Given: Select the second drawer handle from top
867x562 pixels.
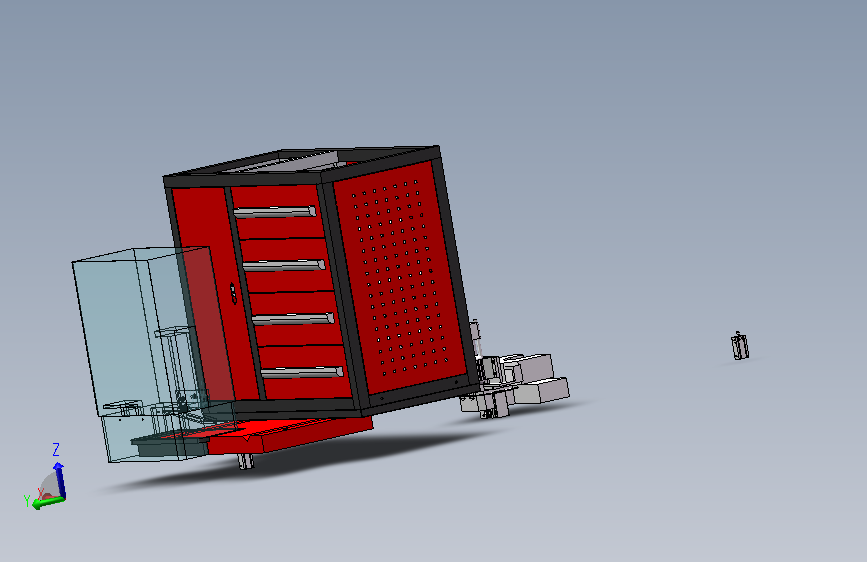Looking at the screenshot, I should [284, 266].
